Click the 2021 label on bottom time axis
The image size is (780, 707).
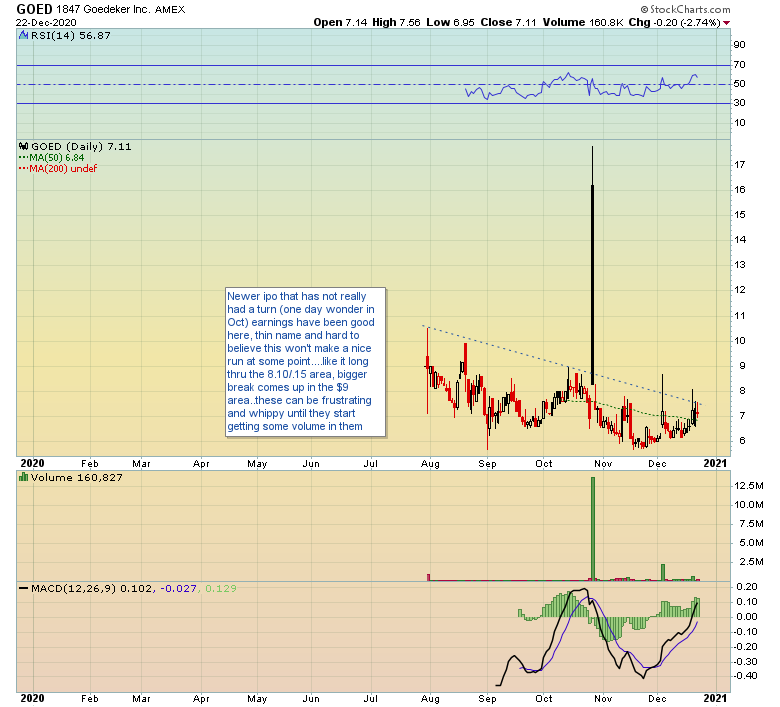click(715, 699)
